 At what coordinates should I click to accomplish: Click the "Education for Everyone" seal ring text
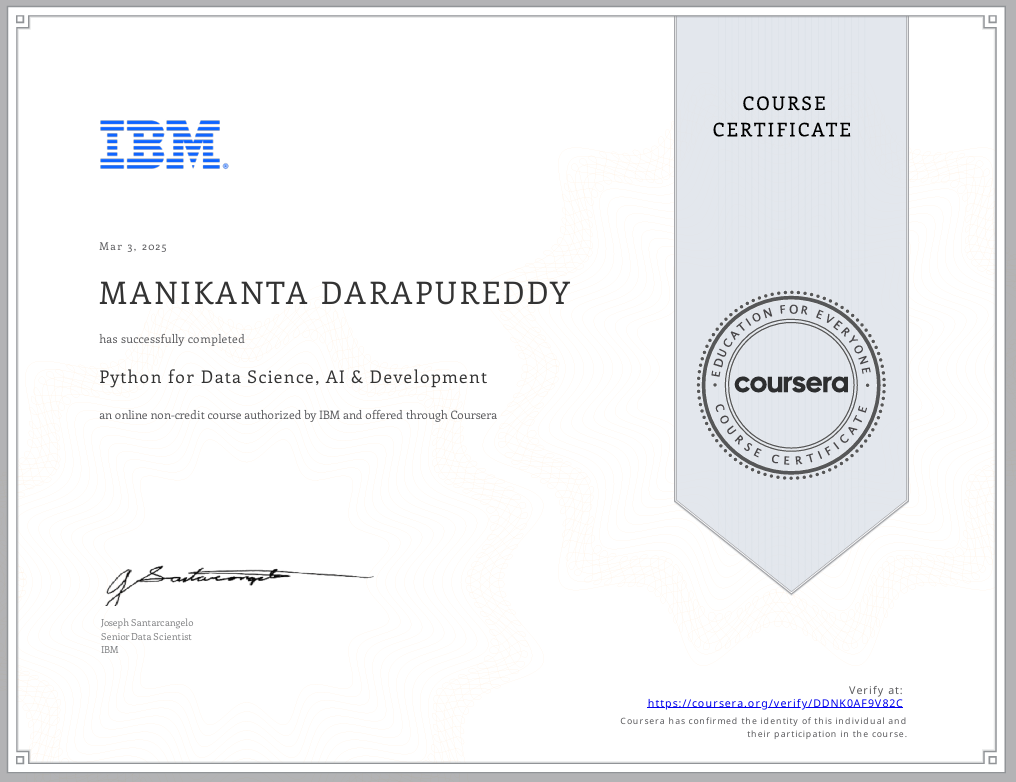791,316
